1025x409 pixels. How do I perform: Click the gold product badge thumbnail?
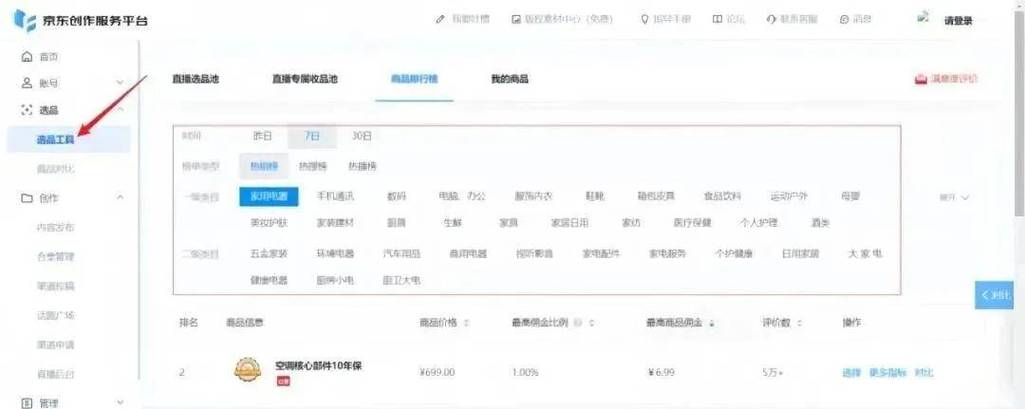pos(248,370)
